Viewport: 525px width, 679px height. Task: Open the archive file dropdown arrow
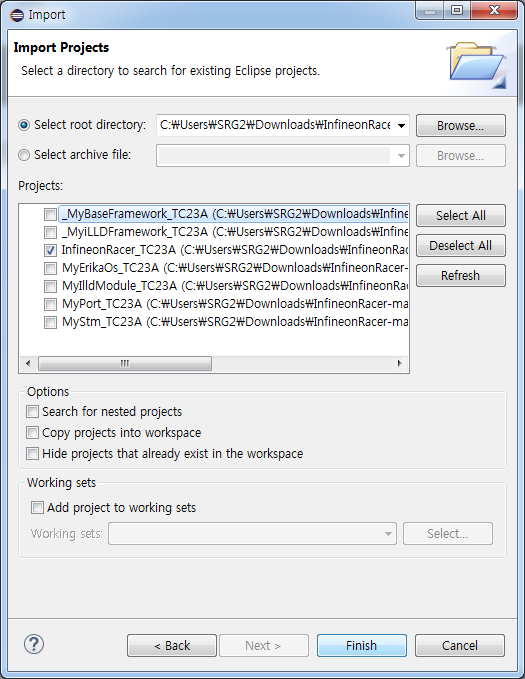point(401,155)
